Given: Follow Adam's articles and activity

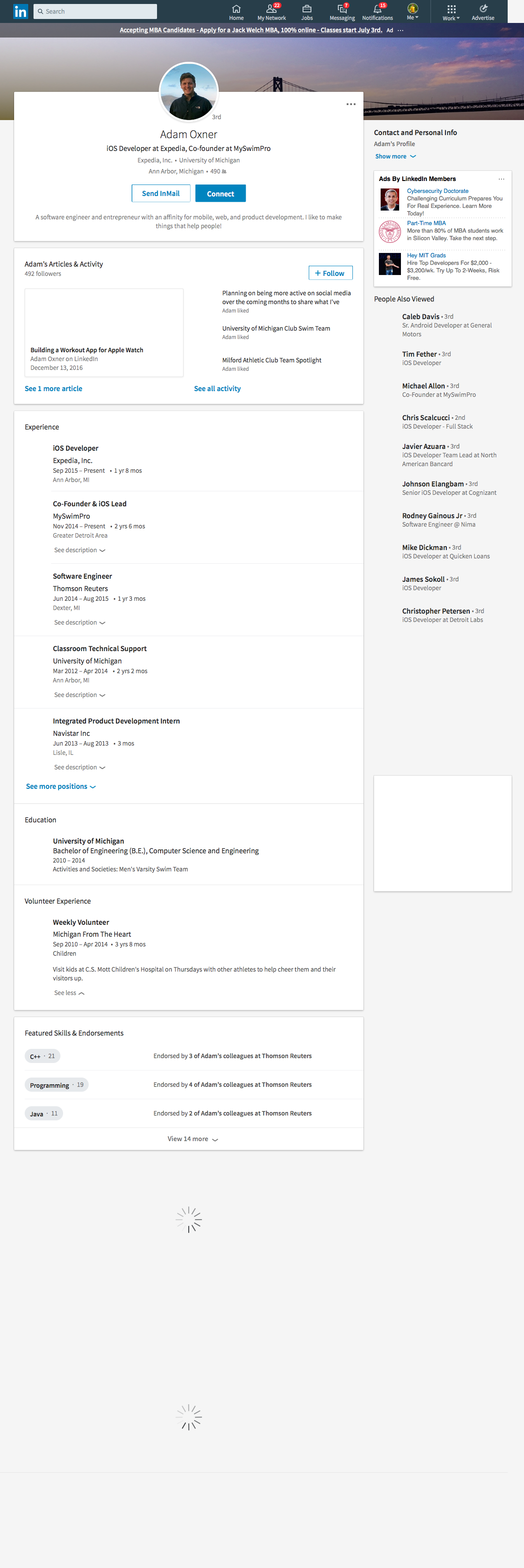Looking at the screenshot, I should (330, 273).
